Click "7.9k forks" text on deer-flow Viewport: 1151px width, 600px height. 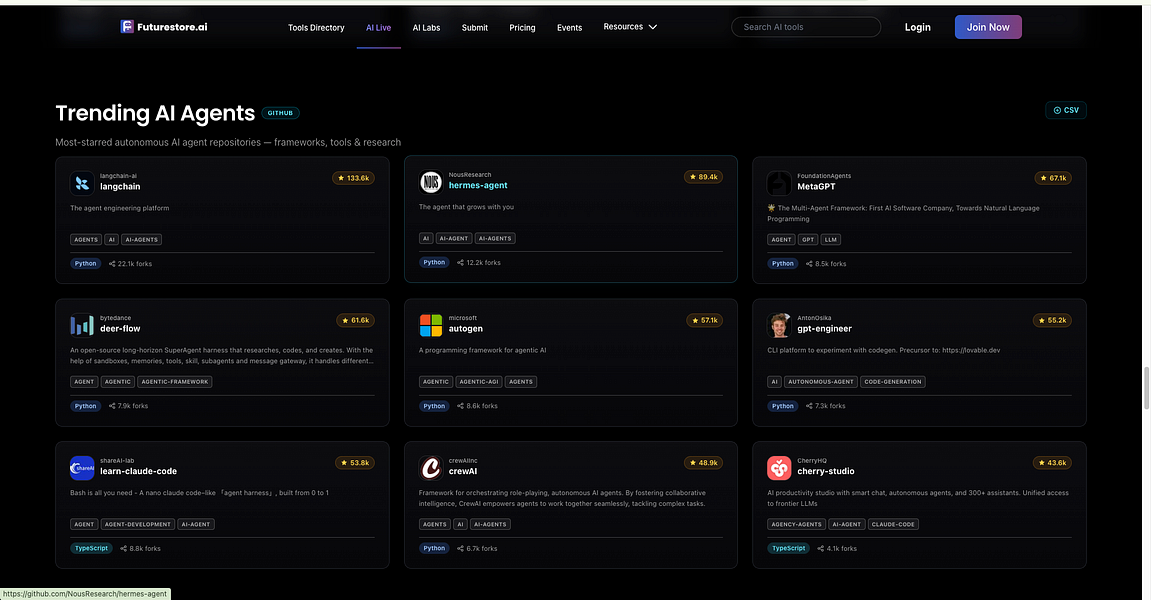pos(133,406)
